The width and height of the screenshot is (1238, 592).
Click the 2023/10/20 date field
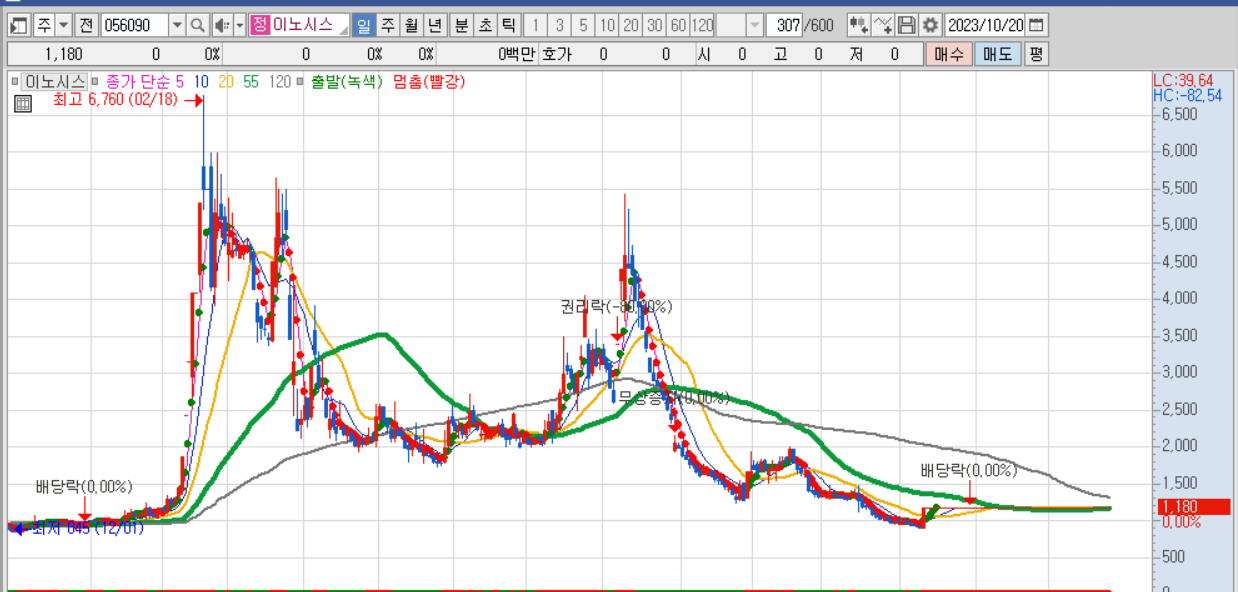(x=985, y=25)
